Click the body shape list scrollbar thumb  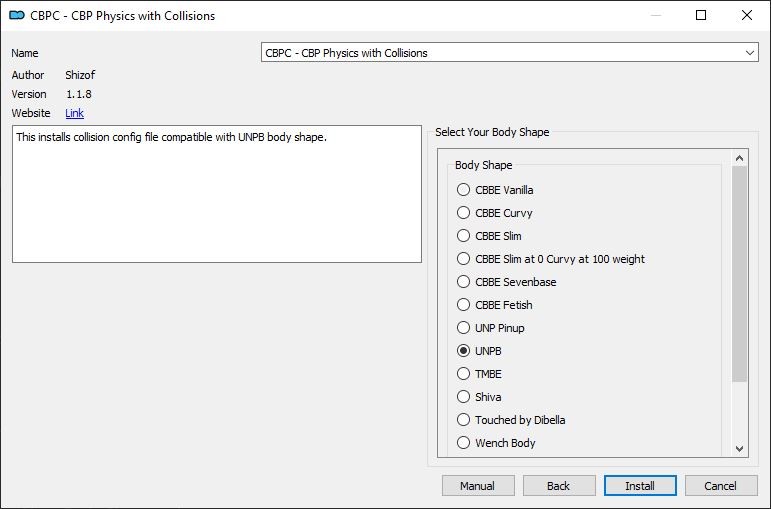pyautogui.click(x=740, y=274)
